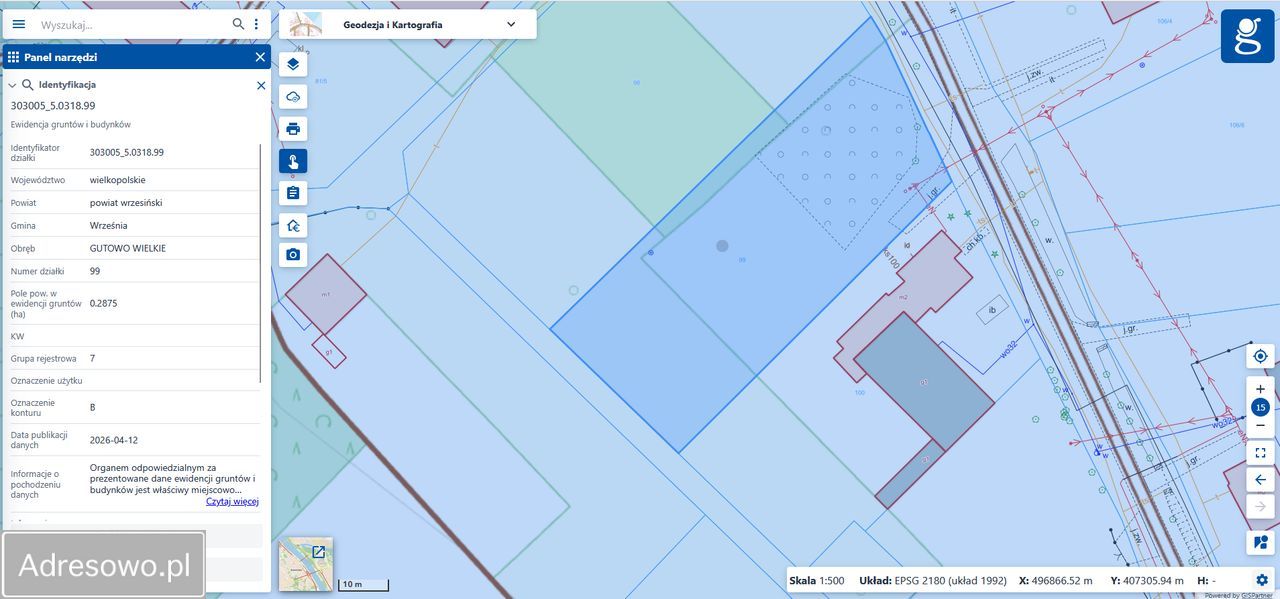This screenshot has height=599, width=1280.
Task: Click the zoom level 15 indicator
Action: click(1260, 407)
